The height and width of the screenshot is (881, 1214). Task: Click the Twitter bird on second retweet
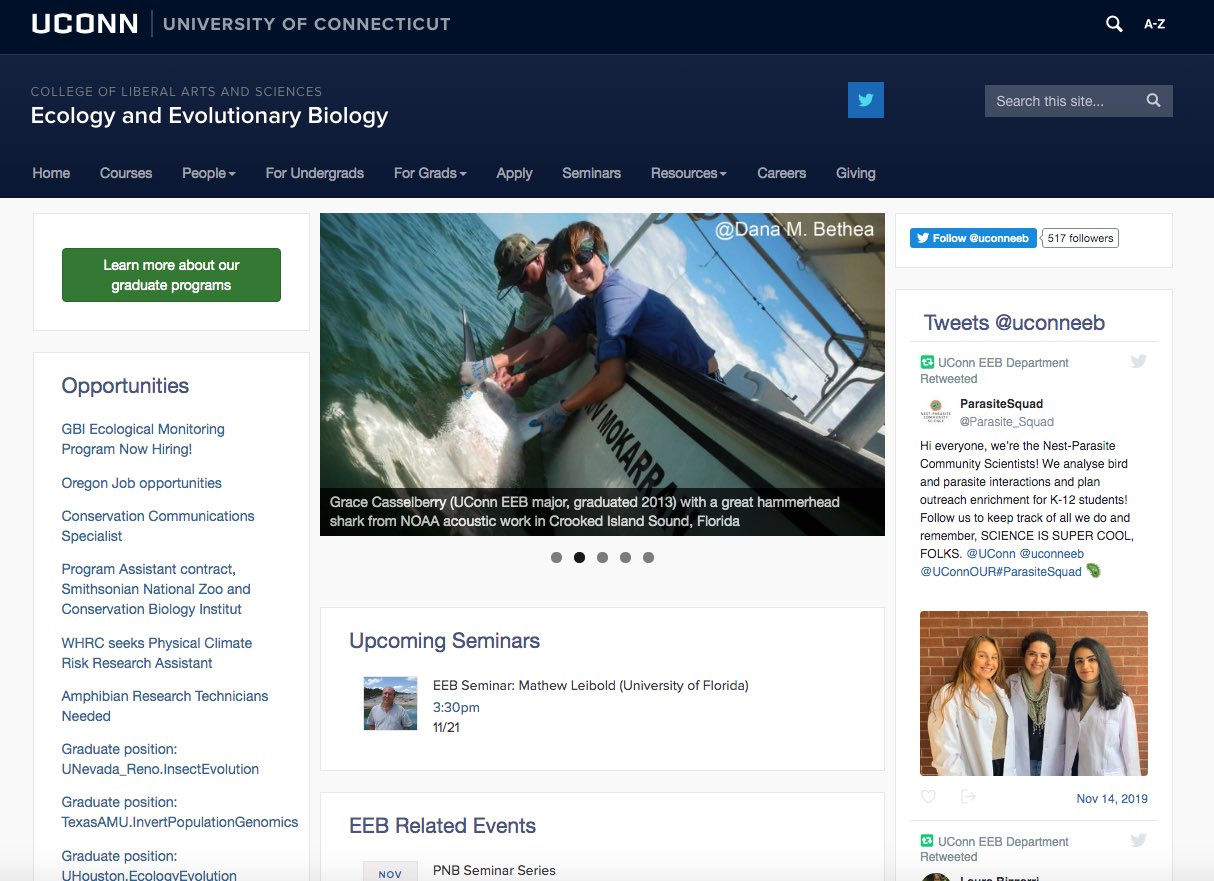[1138, 841]
